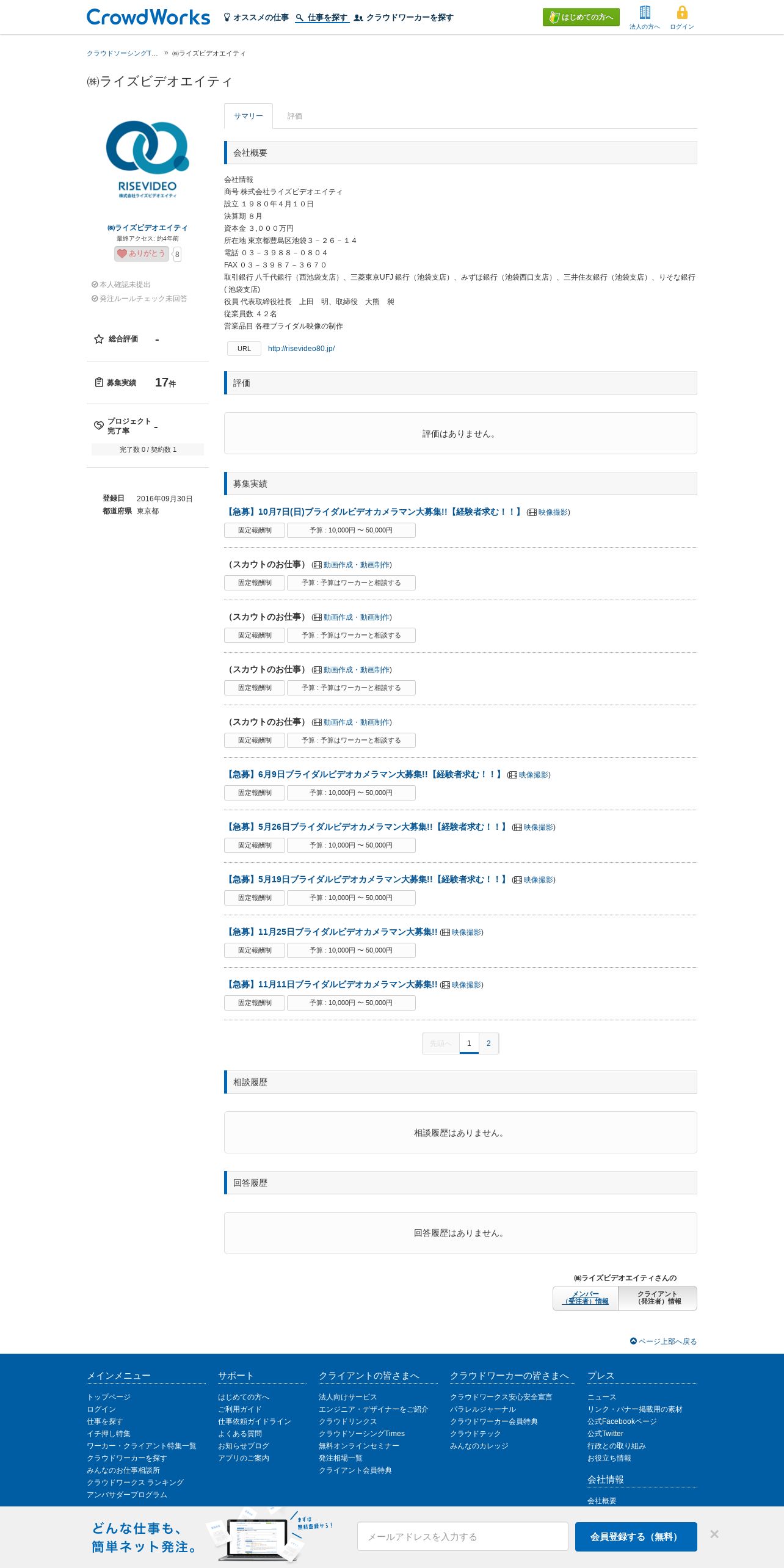This screenshot has width=784, height=1568.
Task: Click the RISEVIDEO company logo image
Action: click(x=147, y=159)
